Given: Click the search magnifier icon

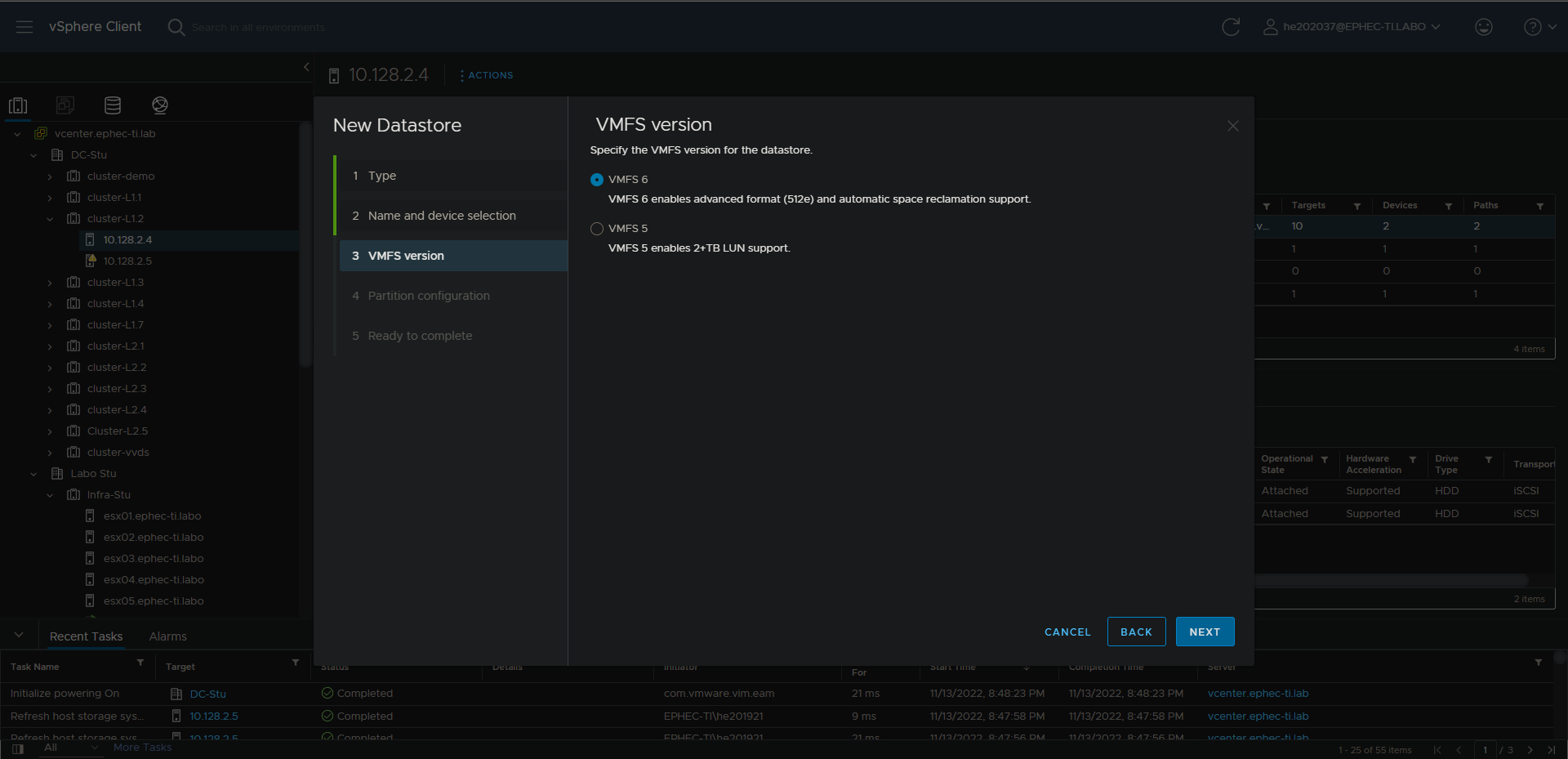Looking at the screenshot, I should [176, 27].
